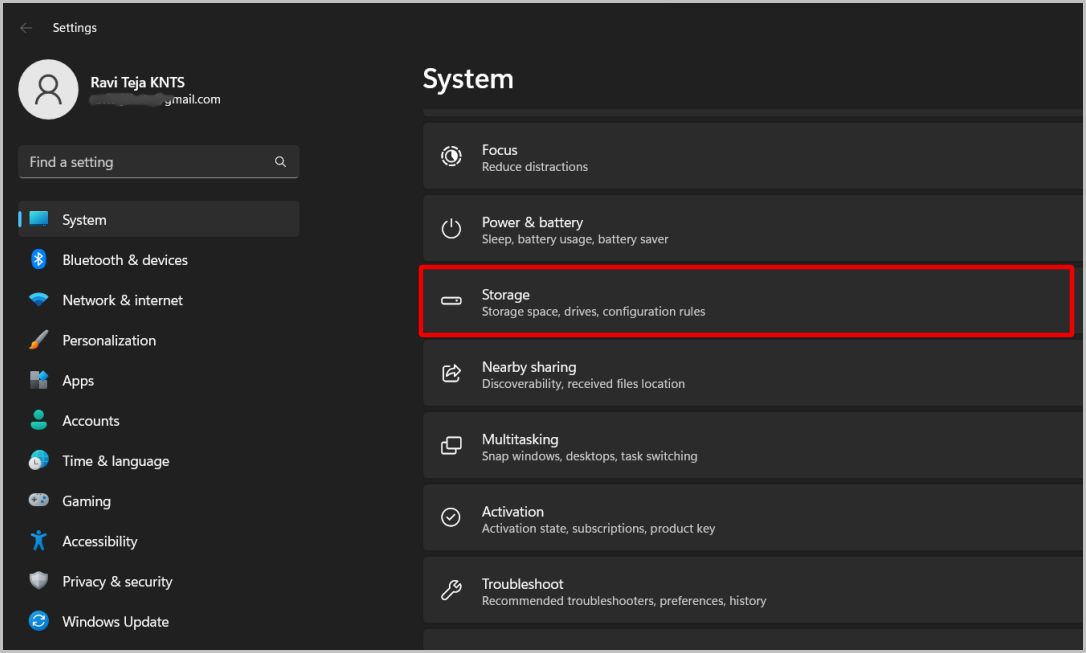The image size is (1086, 653).
Task: Click the Focus target icon
Action: [x=451, y=157]
